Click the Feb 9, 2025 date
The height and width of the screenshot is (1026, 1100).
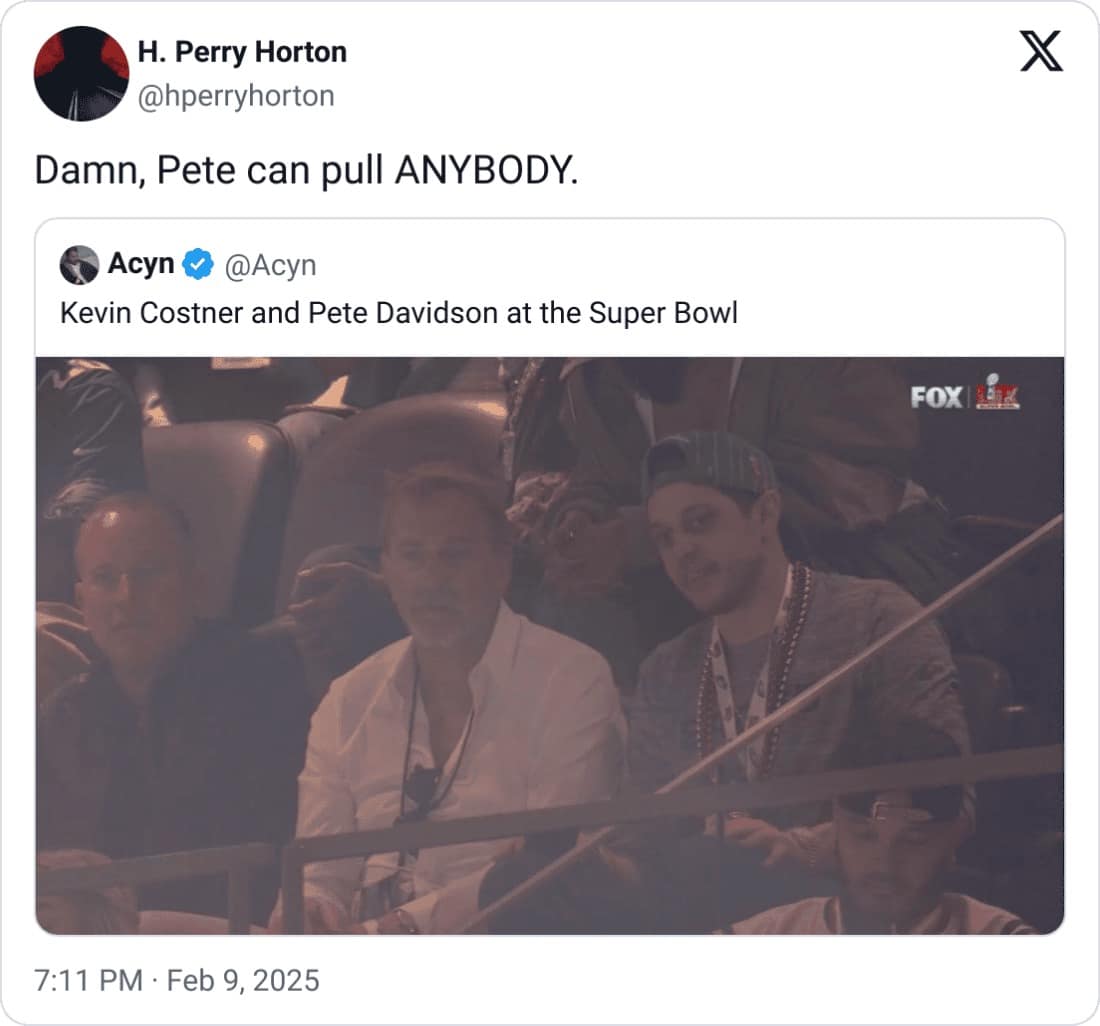[x=241, y=980]
